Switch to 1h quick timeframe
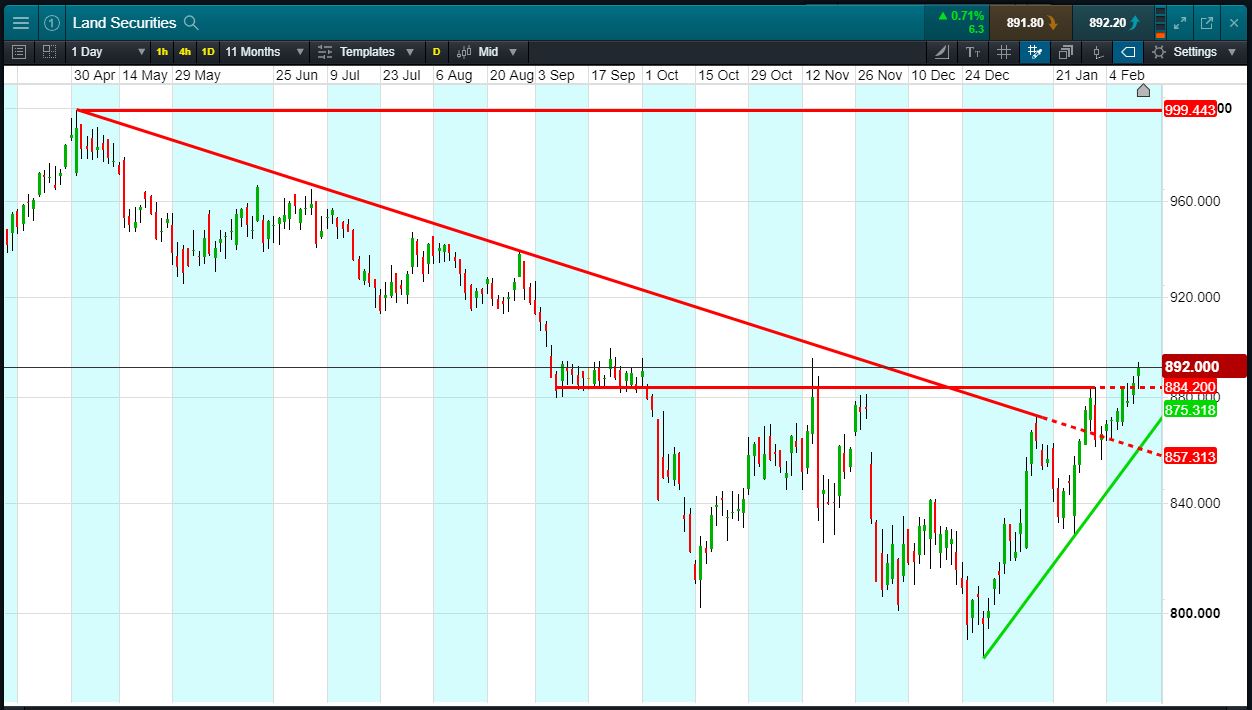The image size is (1252, 710). click(x=162, y=51)
